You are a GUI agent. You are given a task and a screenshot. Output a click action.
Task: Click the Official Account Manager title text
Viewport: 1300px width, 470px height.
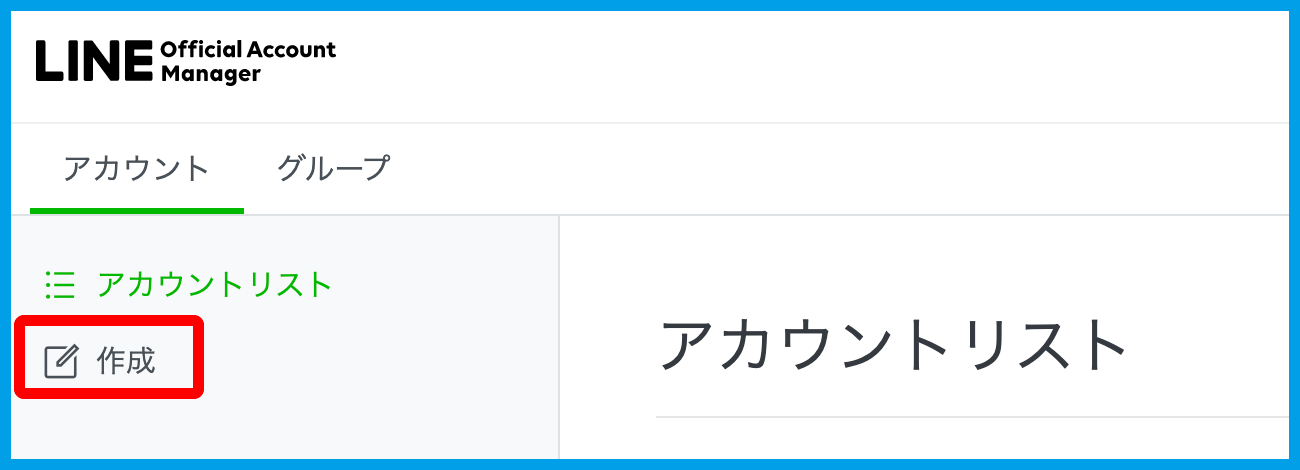(247, 62)
